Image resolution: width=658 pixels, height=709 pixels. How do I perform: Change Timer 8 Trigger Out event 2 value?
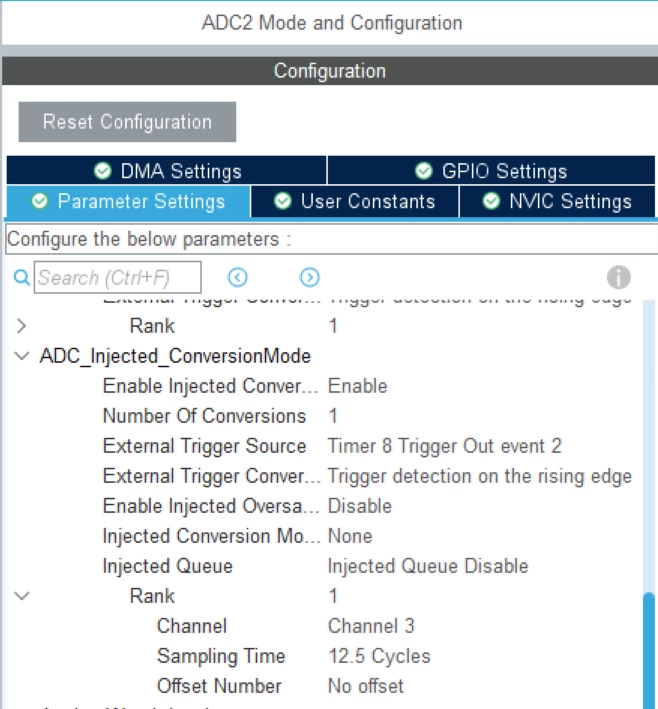pyautogui.click(x=445, y=446)
